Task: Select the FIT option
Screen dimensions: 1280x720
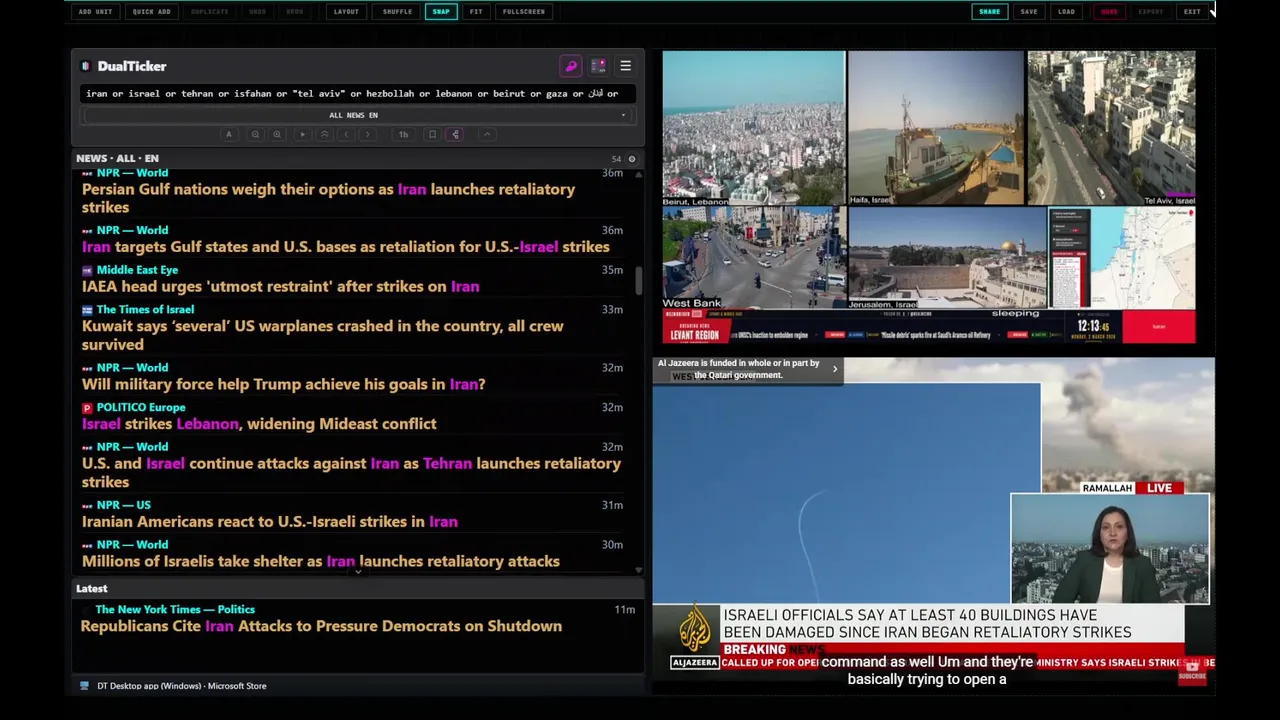Action: tap(476, 12)
